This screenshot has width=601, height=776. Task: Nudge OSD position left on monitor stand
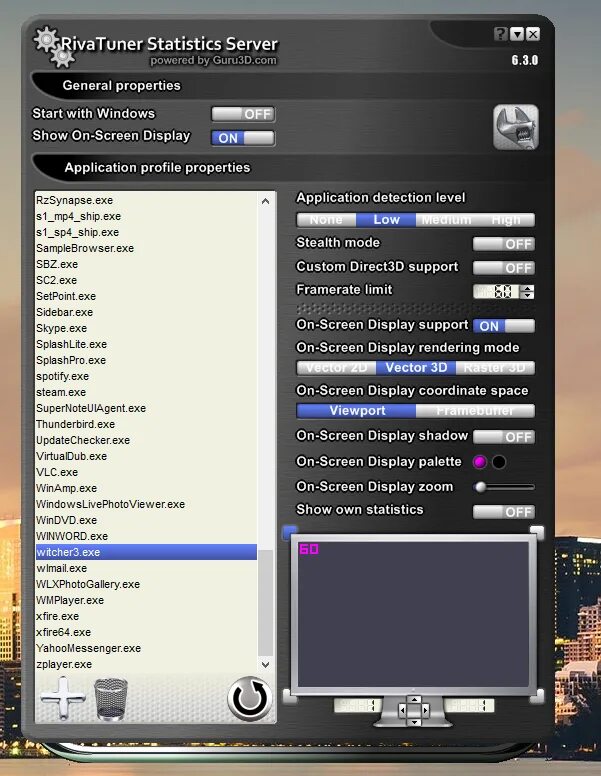(x=402, y=710)
